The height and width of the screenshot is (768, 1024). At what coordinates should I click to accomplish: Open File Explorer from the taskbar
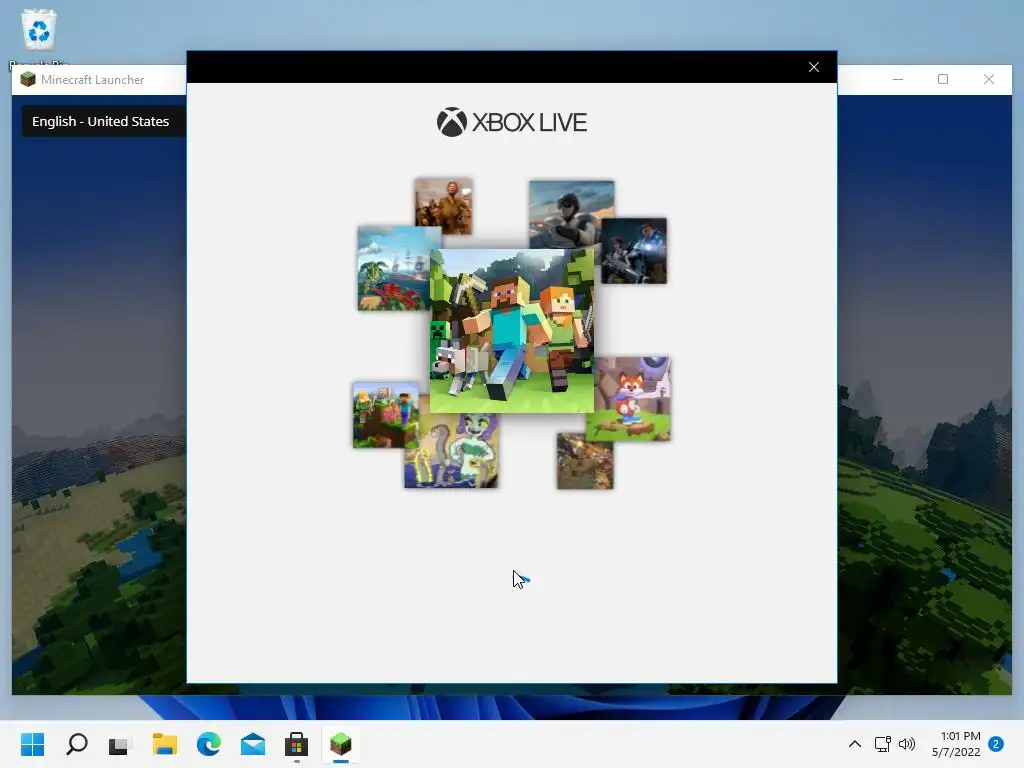pyautogui.click(x=165, y=744)
